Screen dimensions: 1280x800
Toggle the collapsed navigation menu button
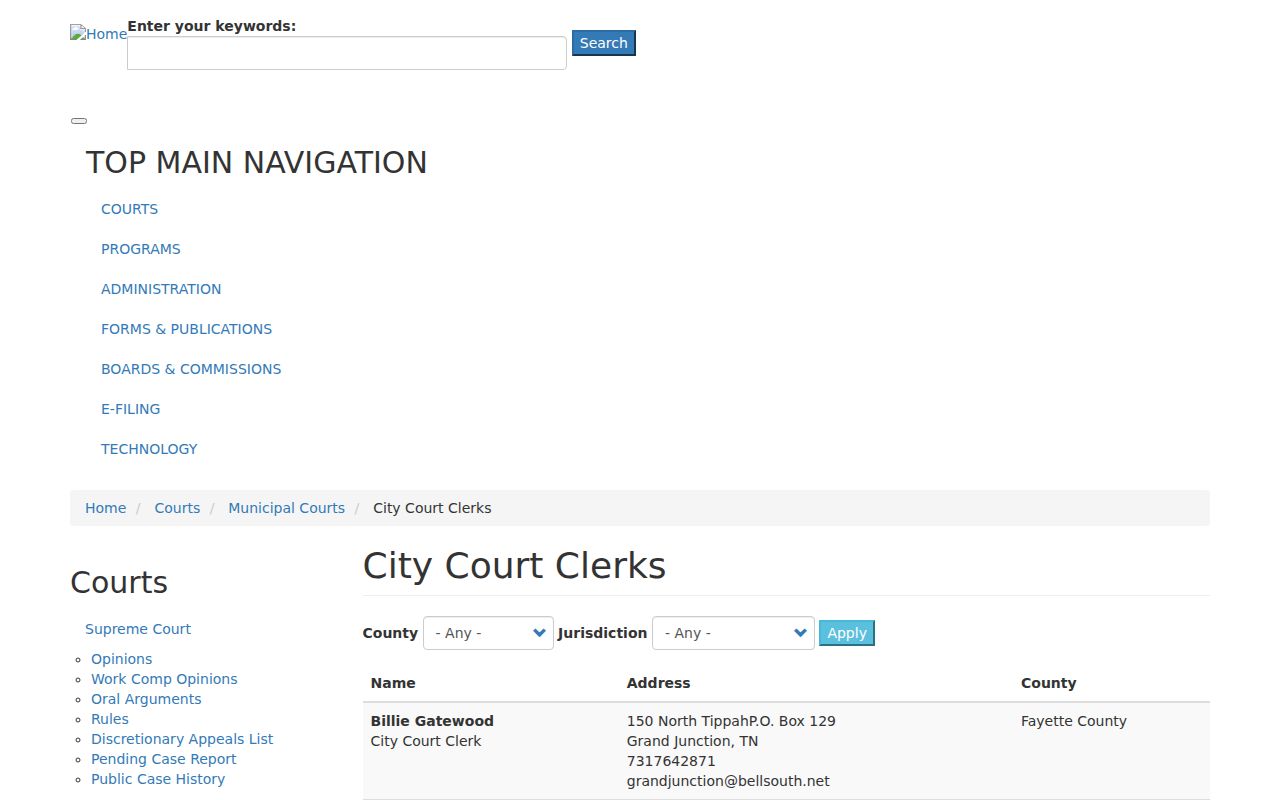(79, 121)
